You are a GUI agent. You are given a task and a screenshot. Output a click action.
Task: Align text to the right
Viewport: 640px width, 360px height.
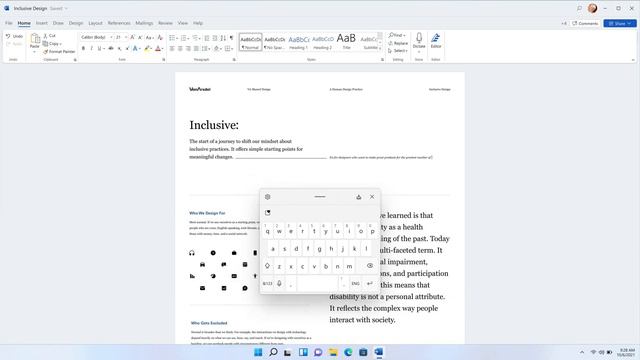pyautogui.click(x=188, y=49)
